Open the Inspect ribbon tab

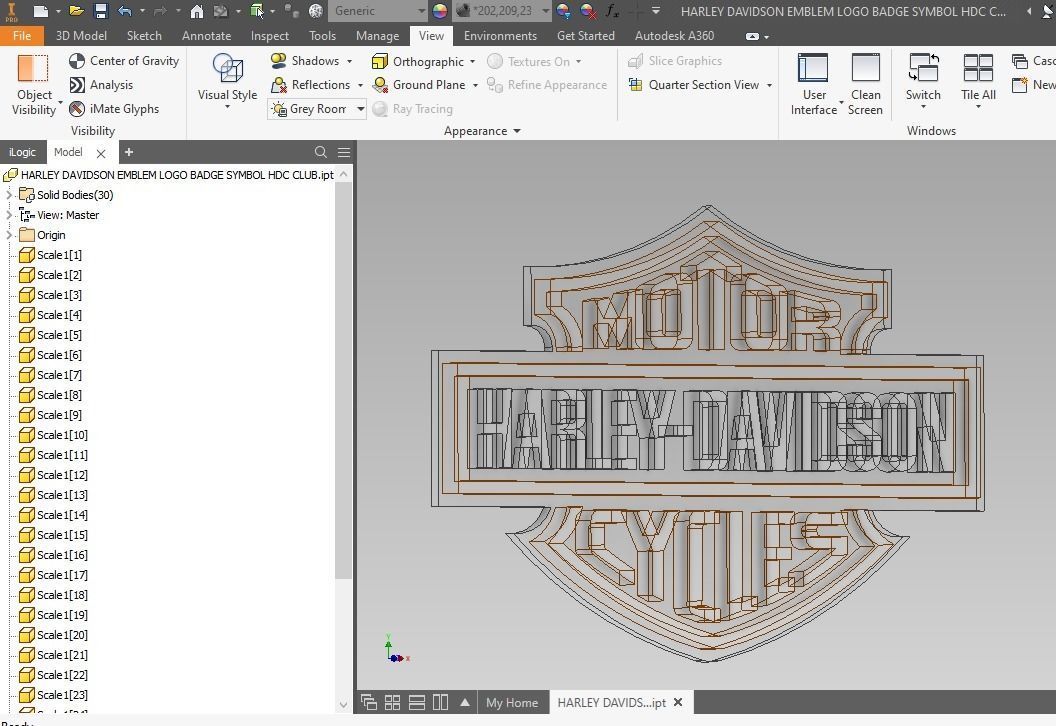269,36
